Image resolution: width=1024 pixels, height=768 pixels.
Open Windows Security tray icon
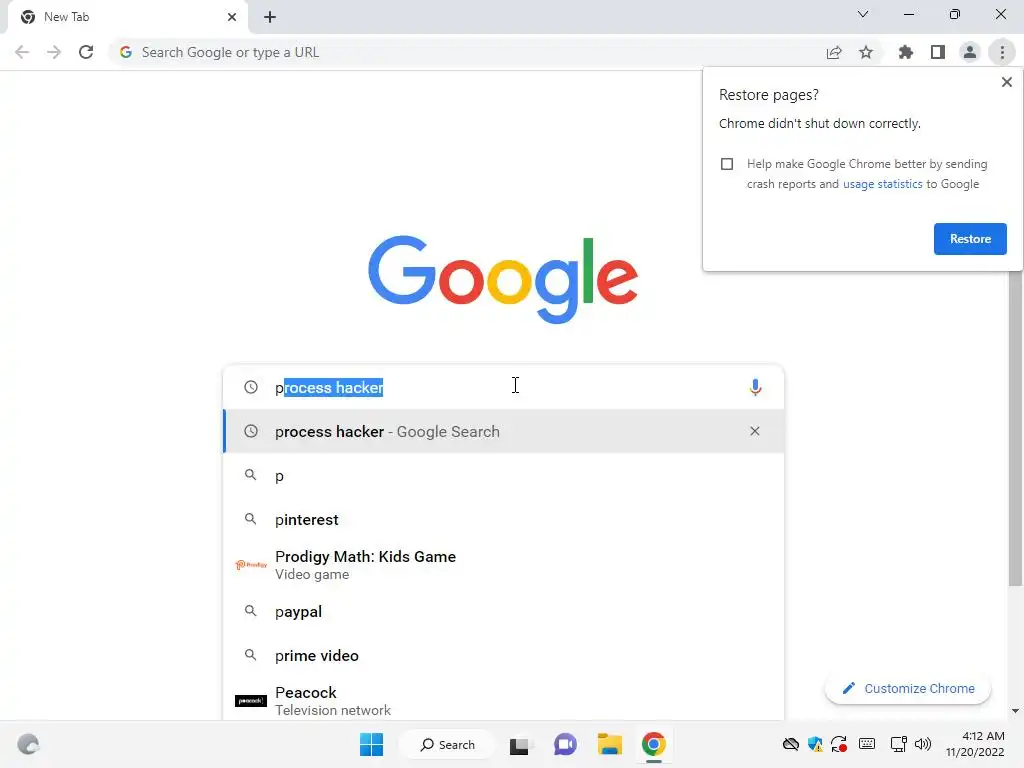point(814,744)
